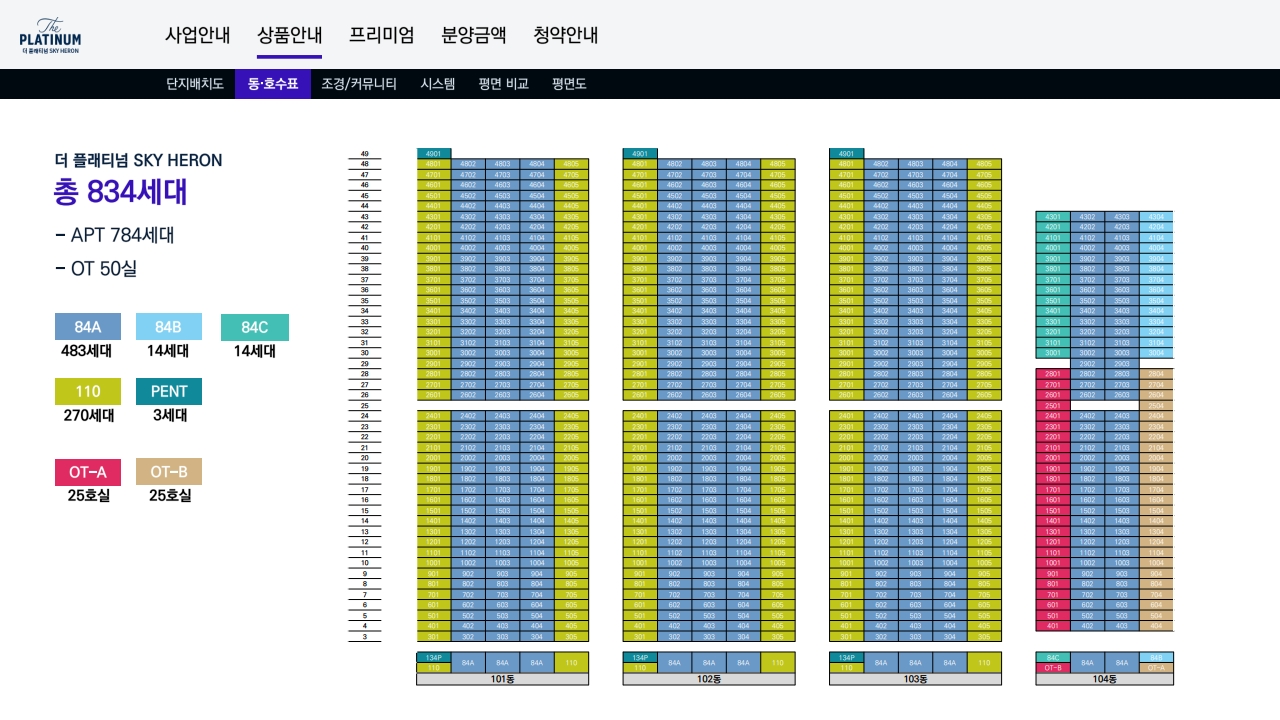Open the 조경/커뮤니티 sub-tab
The height and width of the screenshot is (720, 1280).
tap(359, 84)
